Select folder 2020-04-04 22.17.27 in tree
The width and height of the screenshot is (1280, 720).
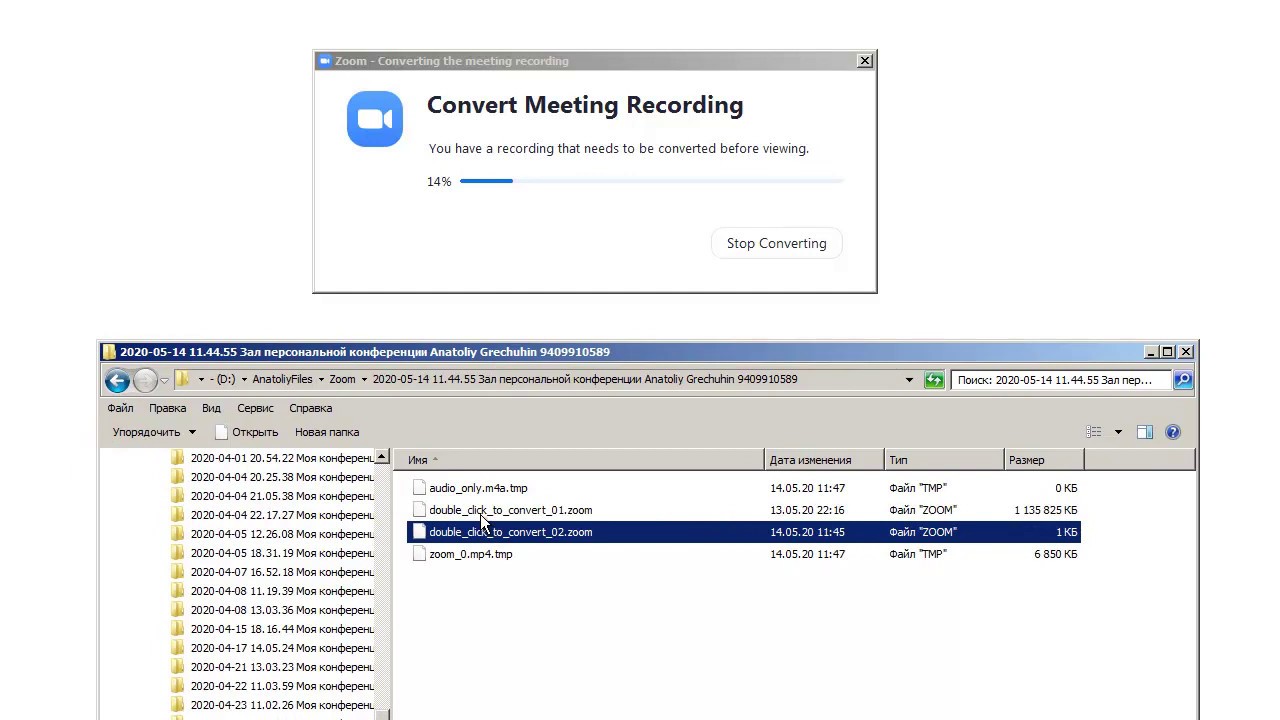coord(282,515)
